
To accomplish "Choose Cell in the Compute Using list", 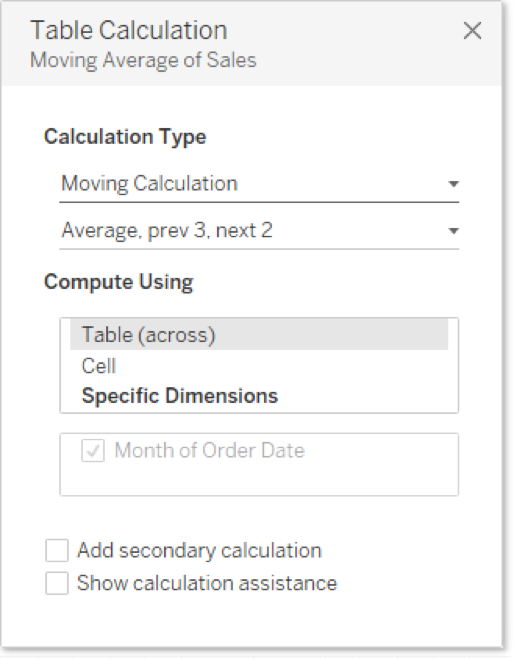I will pyautogui.click(x=99, y=366).
